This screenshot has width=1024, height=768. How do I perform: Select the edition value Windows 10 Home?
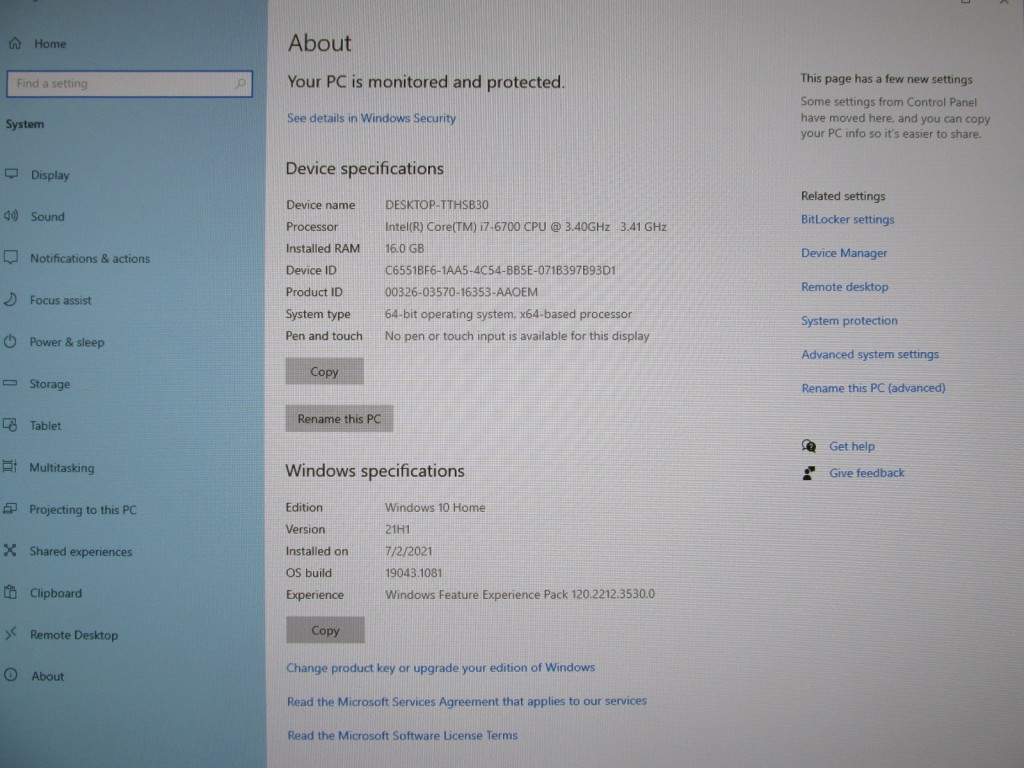point(435,507)
